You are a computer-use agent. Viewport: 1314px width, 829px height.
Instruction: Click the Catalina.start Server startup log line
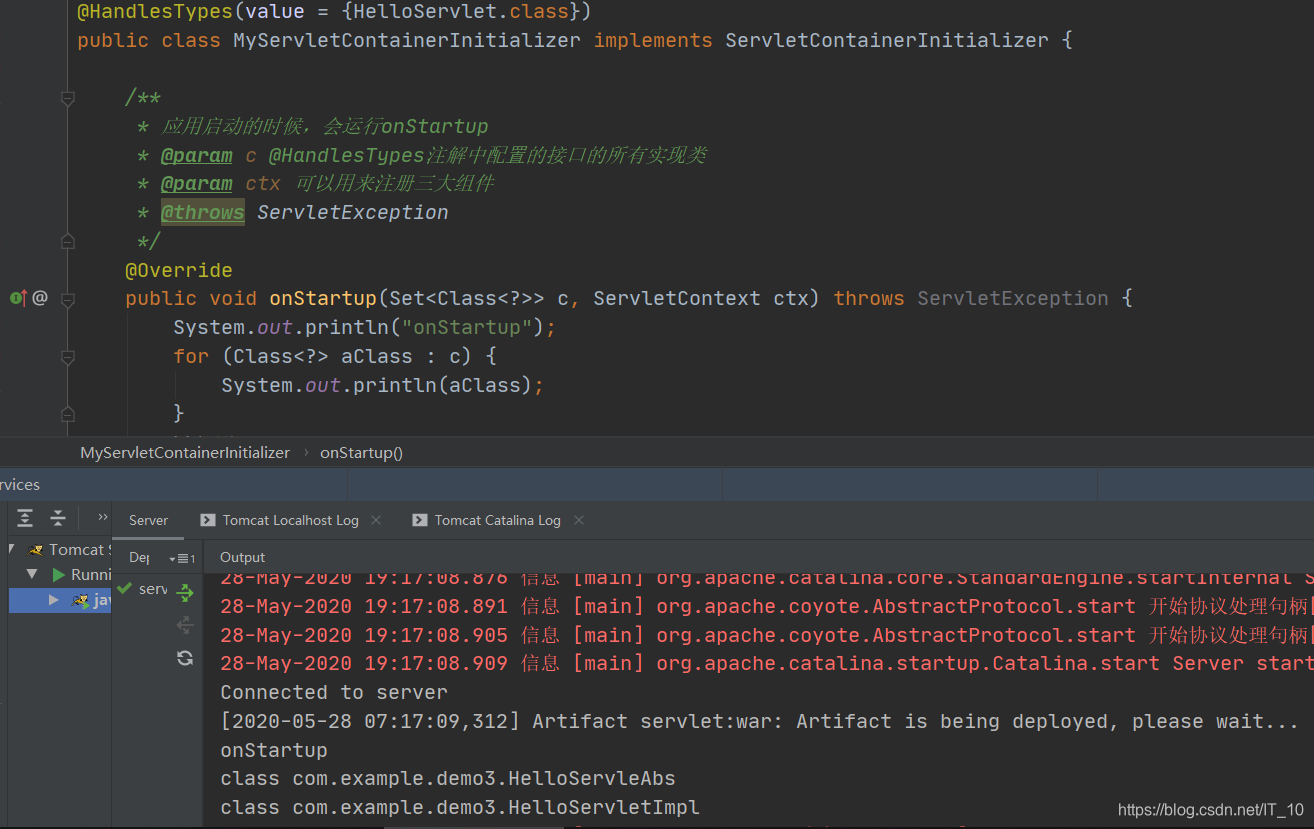click(767, 663)
